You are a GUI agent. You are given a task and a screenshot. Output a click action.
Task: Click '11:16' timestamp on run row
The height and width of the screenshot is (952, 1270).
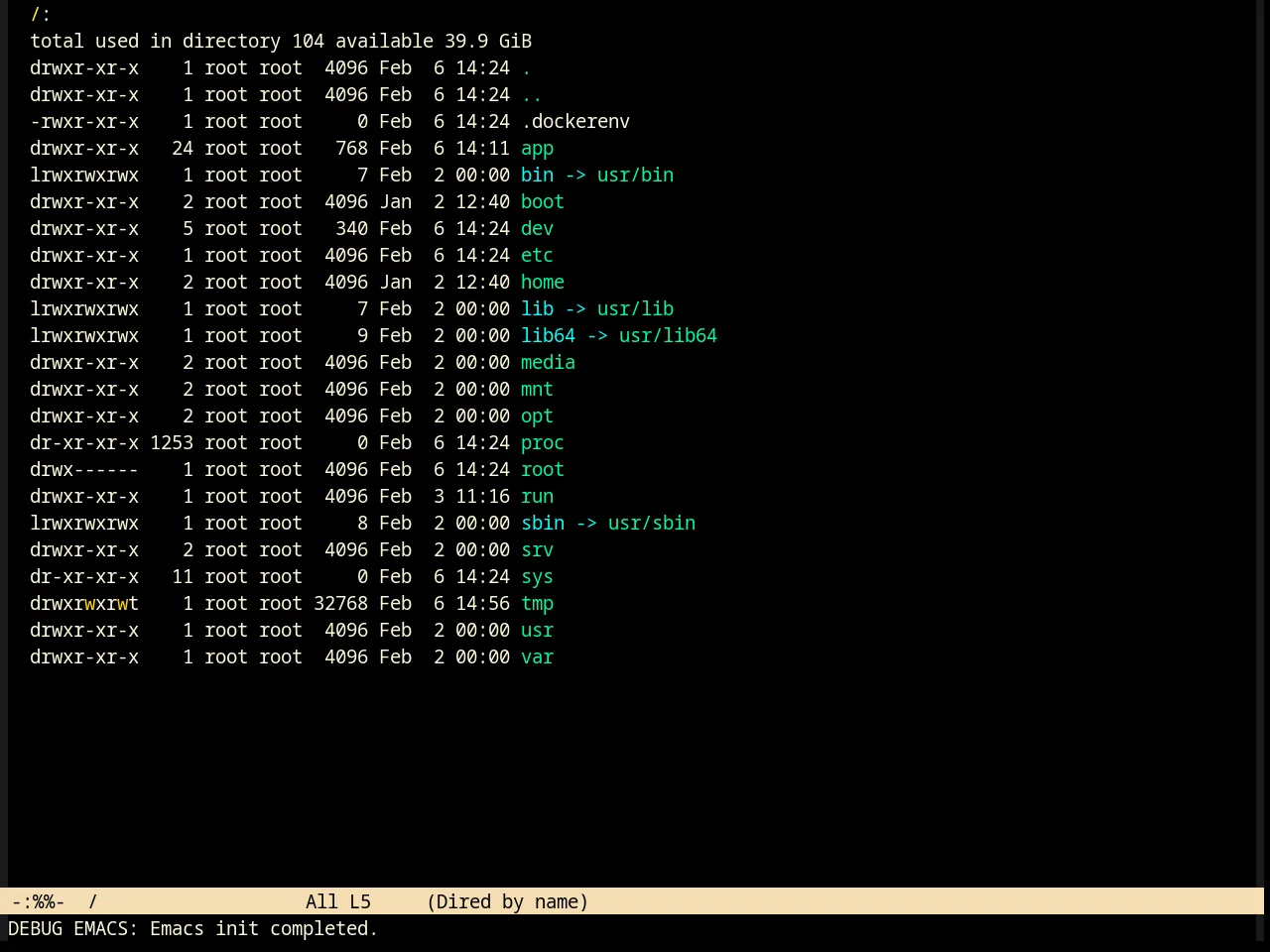click(482, 497)
